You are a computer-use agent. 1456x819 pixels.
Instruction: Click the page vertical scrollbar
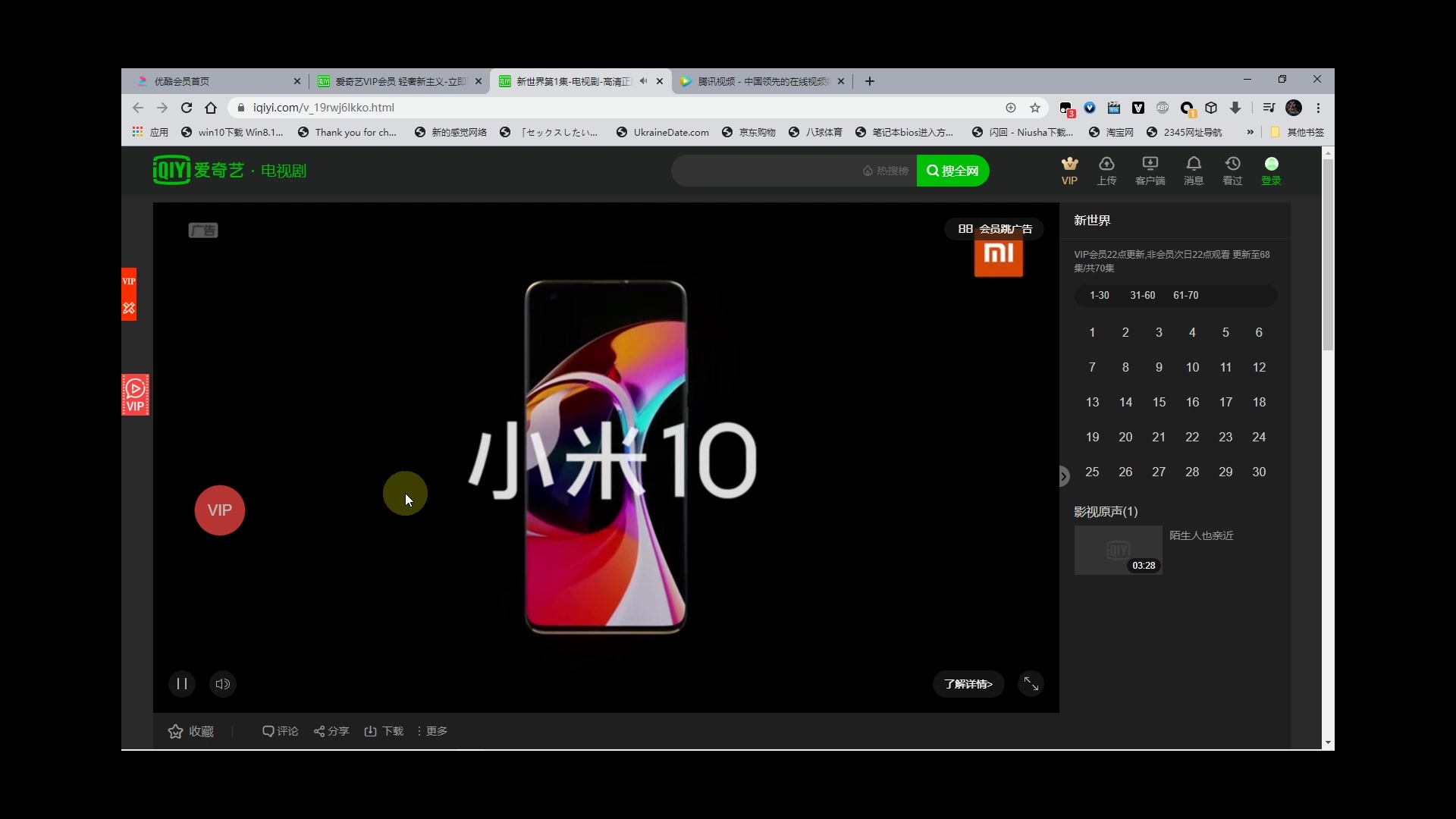[1328, 255]
